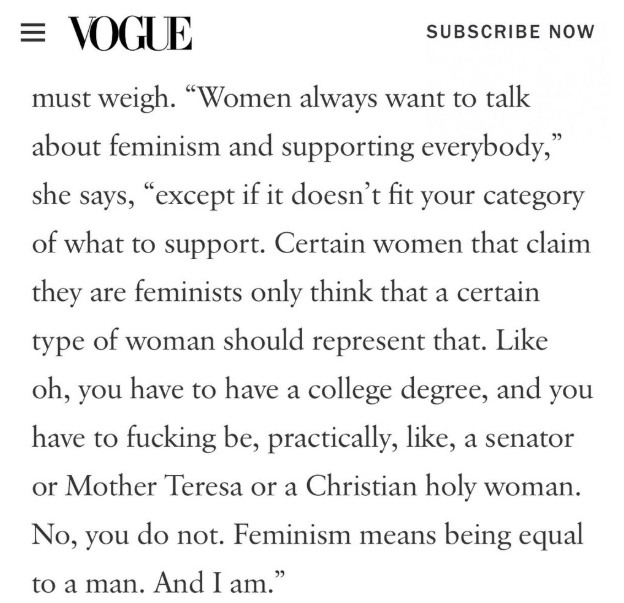Click the word "feminists" in the article
624x603 pixels.
point(188,292)
